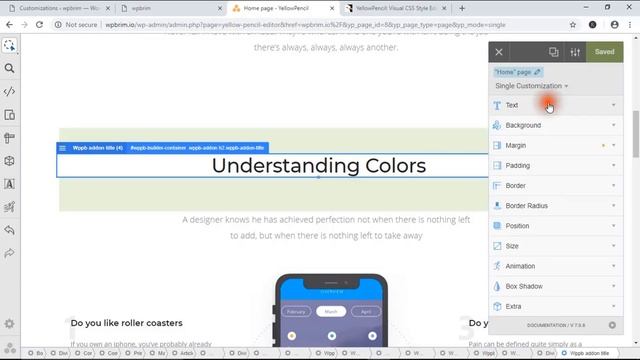
Task: Expand the Text property section
Action: point(556,105)
